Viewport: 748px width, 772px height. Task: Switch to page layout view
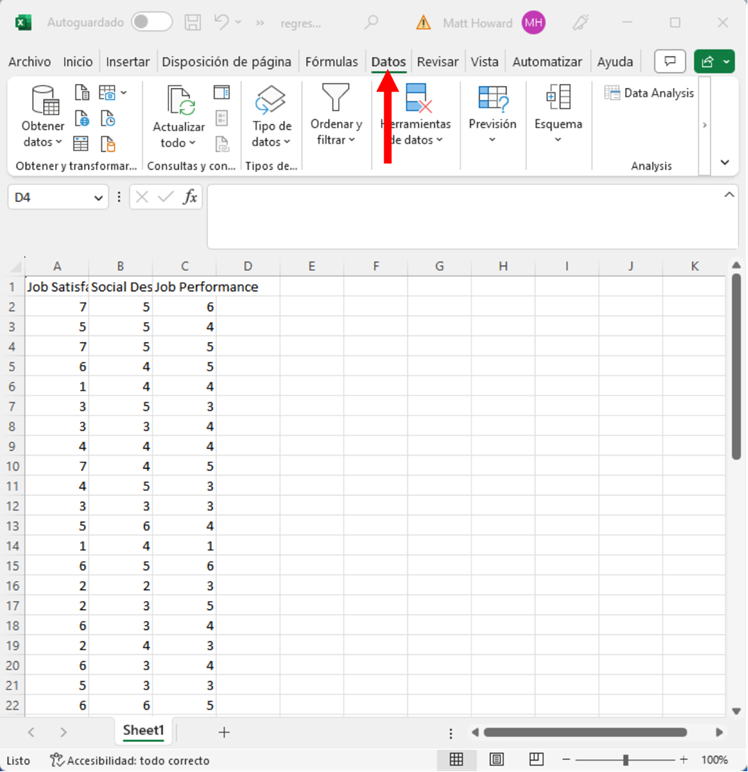coord(496,760)
